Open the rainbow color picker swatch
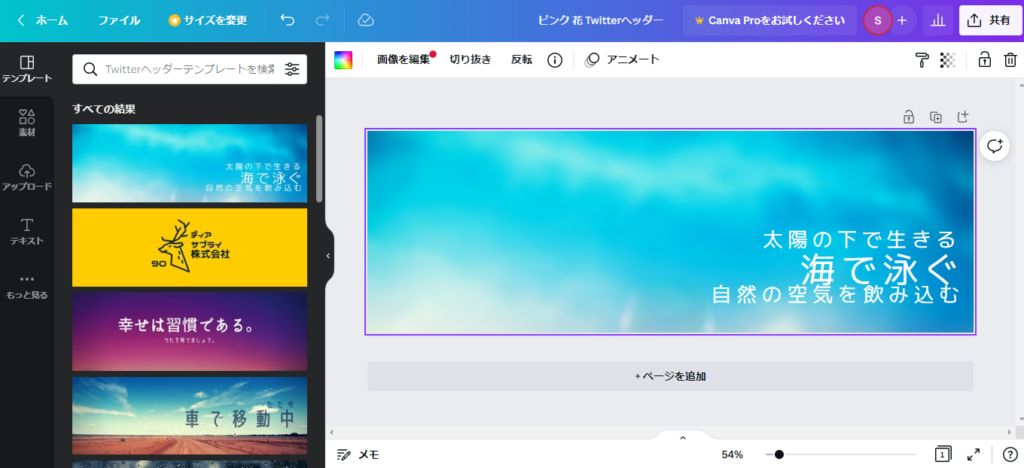This screenshot has width=1024, height=468. (343, 60)
